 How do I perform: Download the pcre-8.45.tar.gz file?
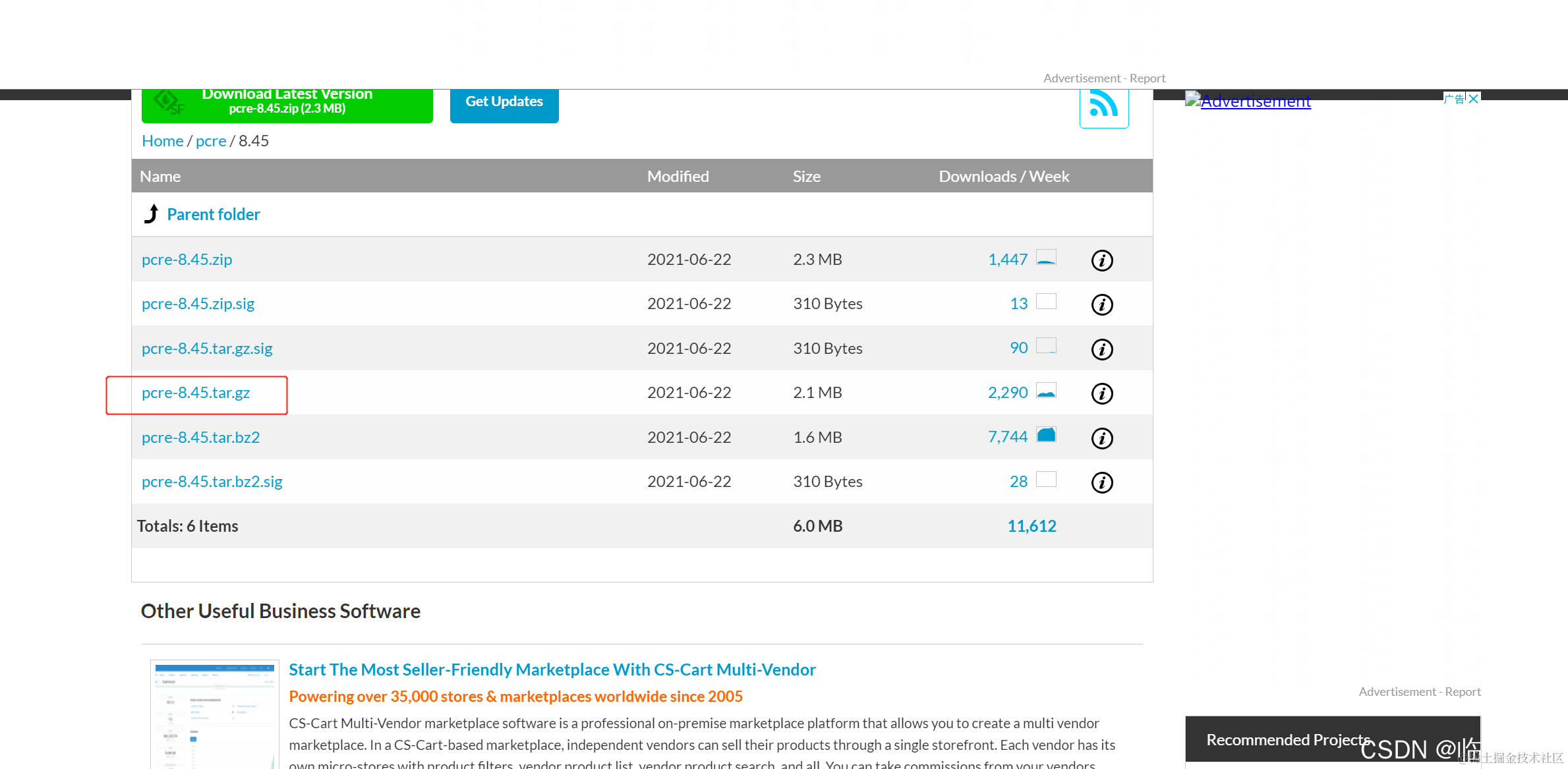[x=196, y=393]
